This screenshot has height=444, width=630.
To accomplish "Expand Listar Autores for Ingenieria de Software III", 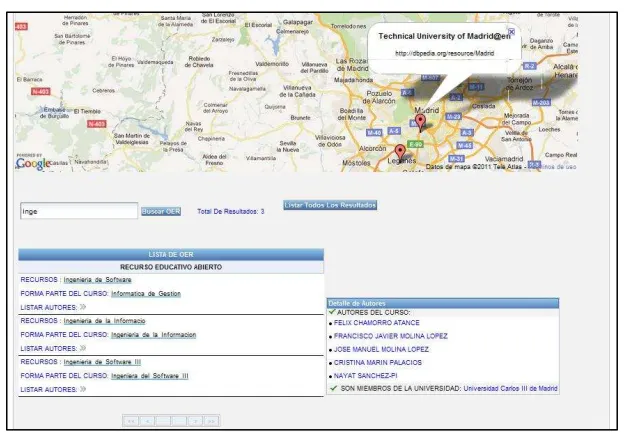I will coord(83,389).
